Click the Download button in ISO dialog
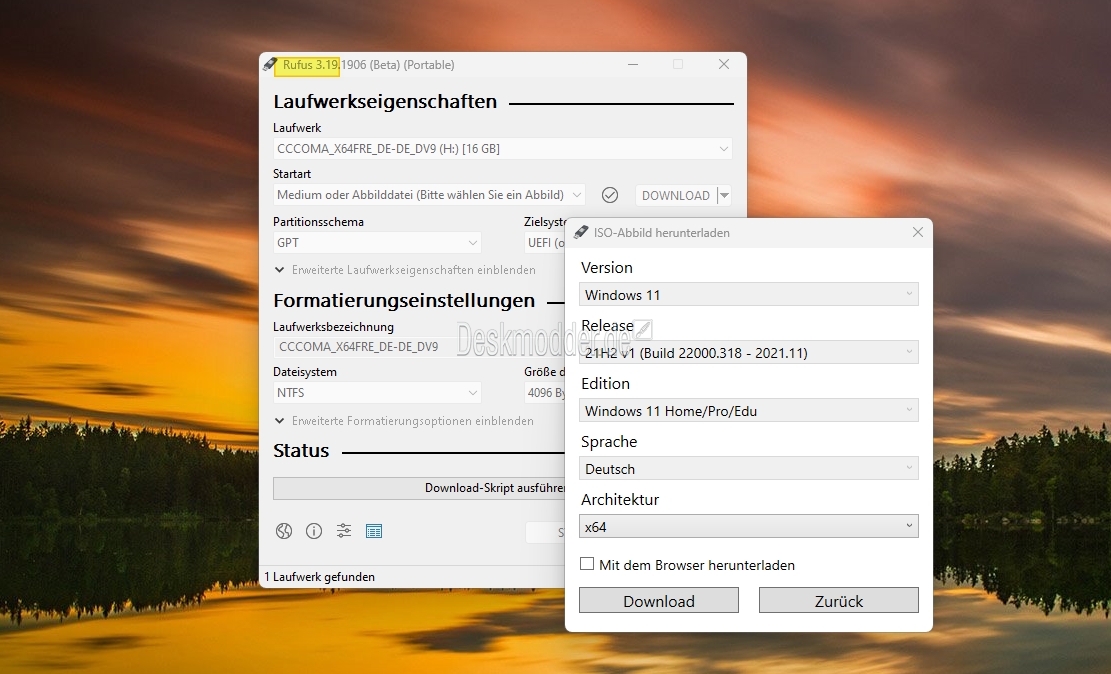 pos(659,600)
